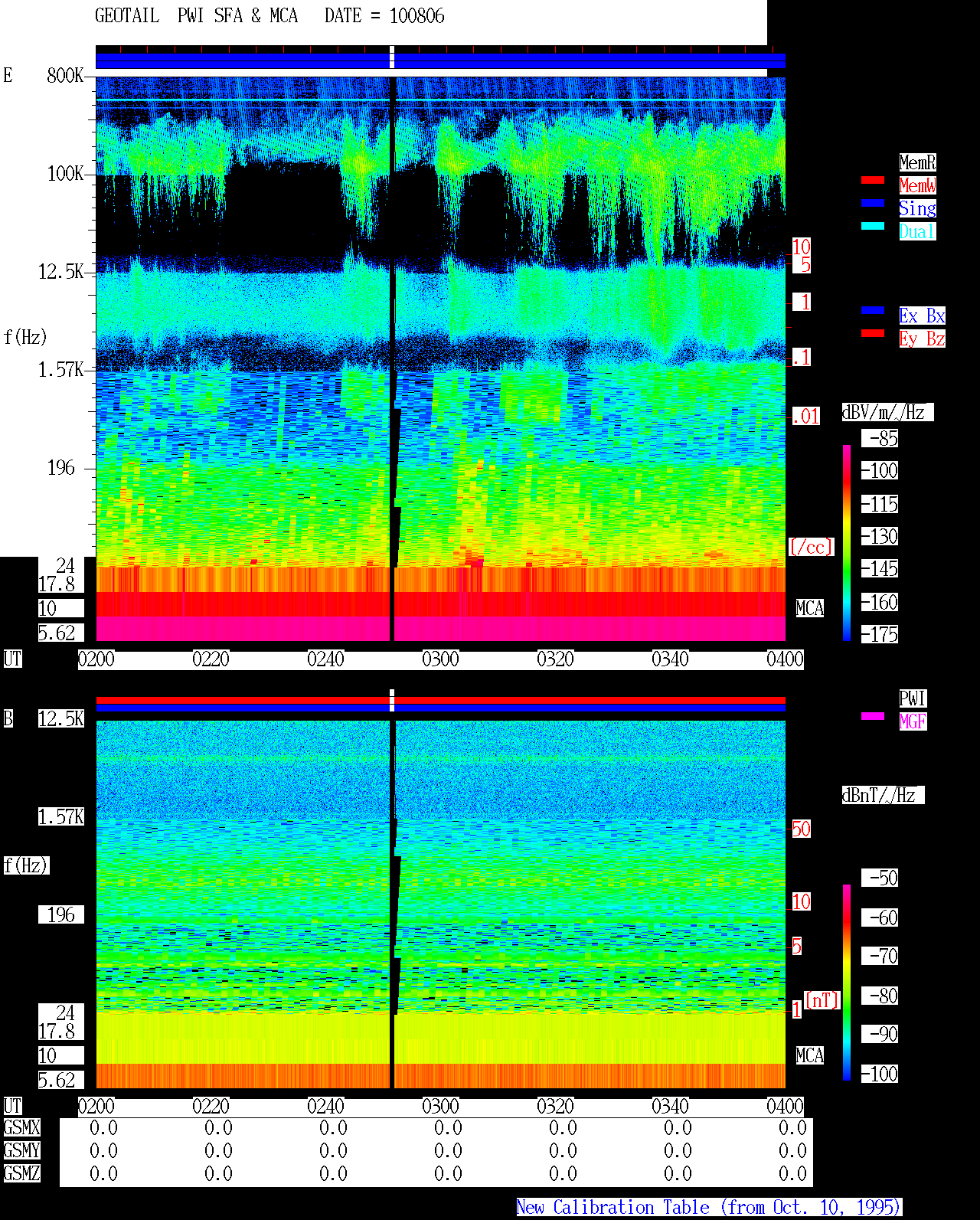Screen dimensions: 980x1220
Task: Click the -50 color scale value
Action: point(880,878)
